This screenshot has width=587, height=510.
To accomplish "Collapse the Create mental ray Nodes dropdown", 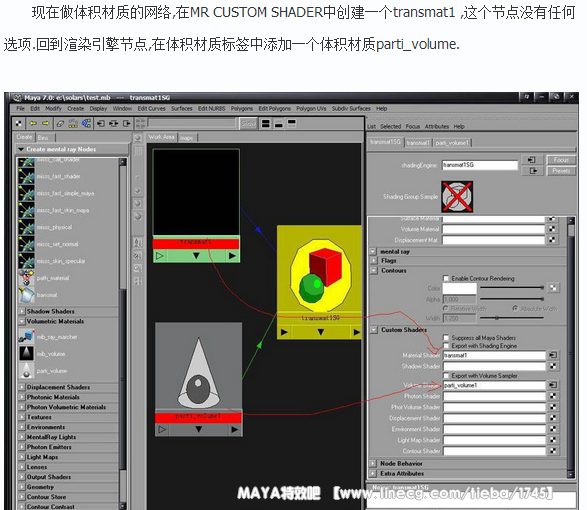I will tap(21, 149).
